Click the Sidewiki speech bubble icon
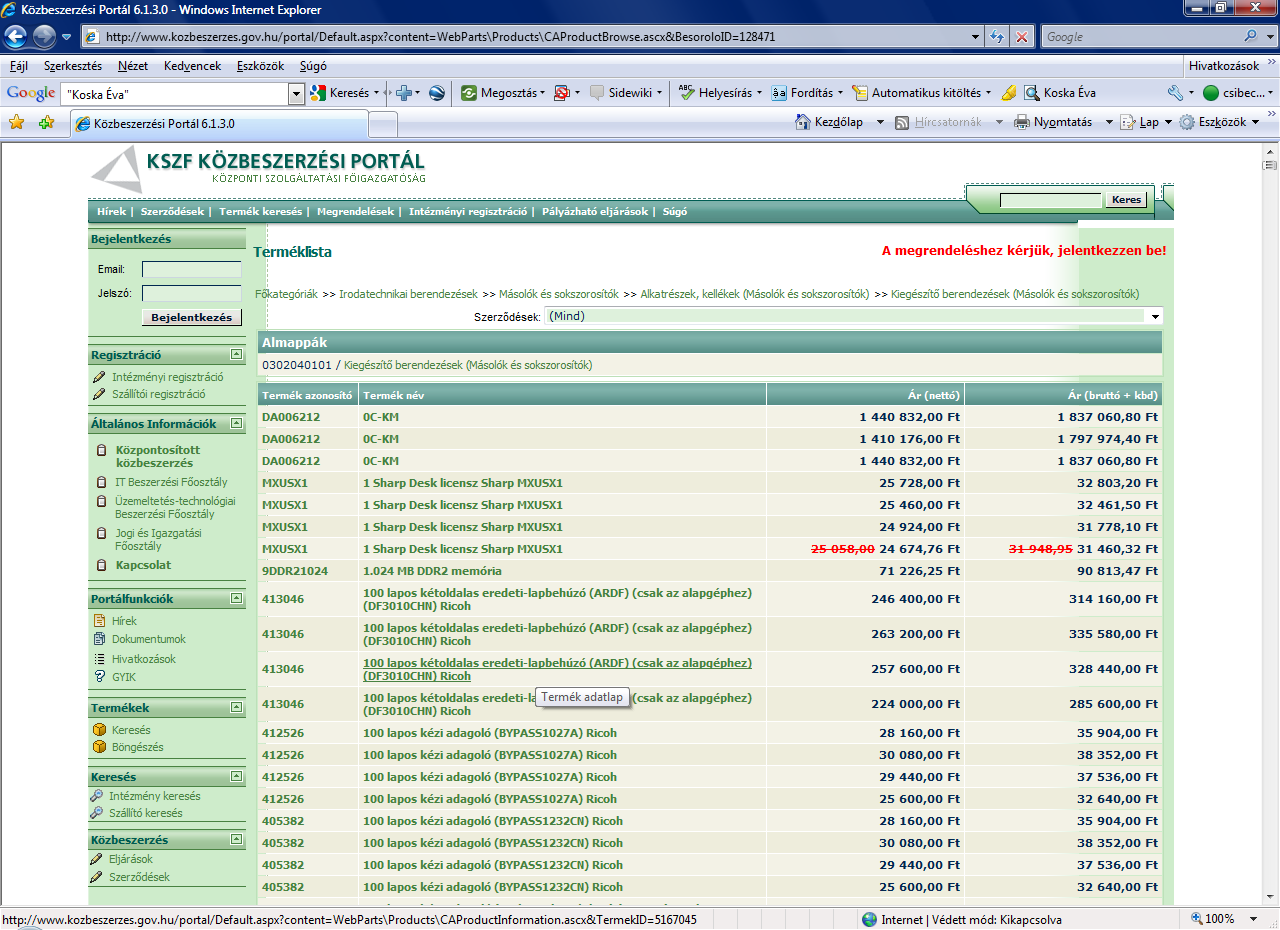This screenshot has height=930, width=1280. 597,93
